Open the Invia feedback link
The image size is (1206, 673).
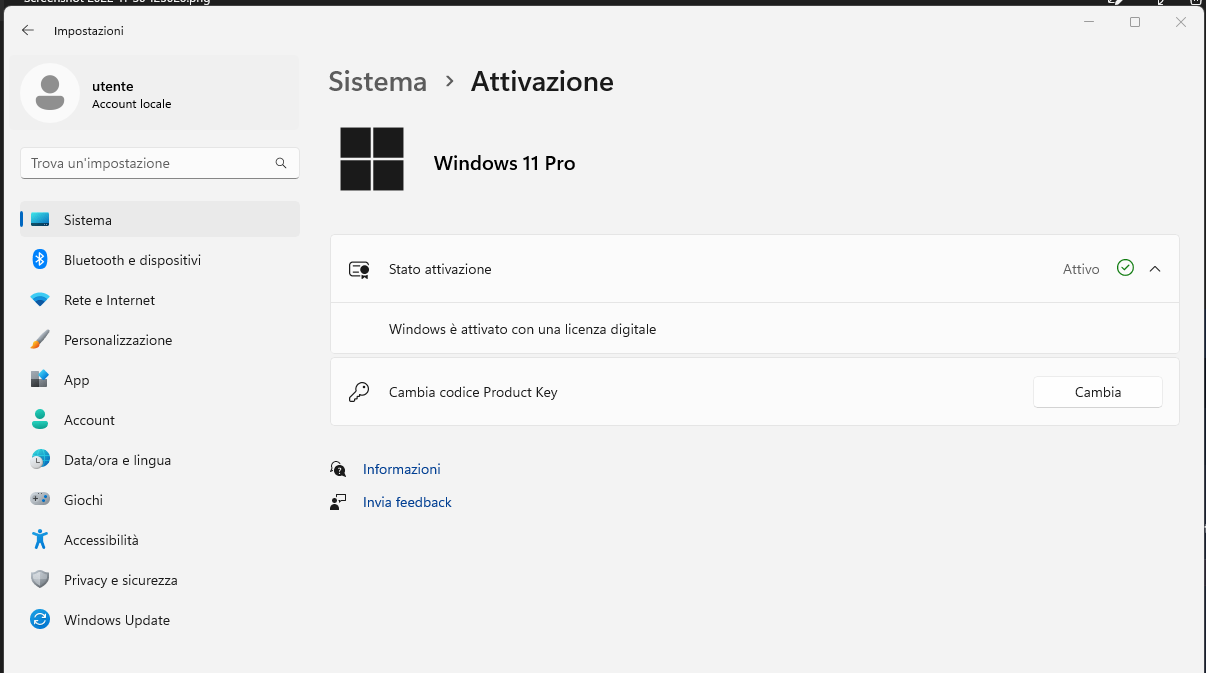(x=407, y=502)
